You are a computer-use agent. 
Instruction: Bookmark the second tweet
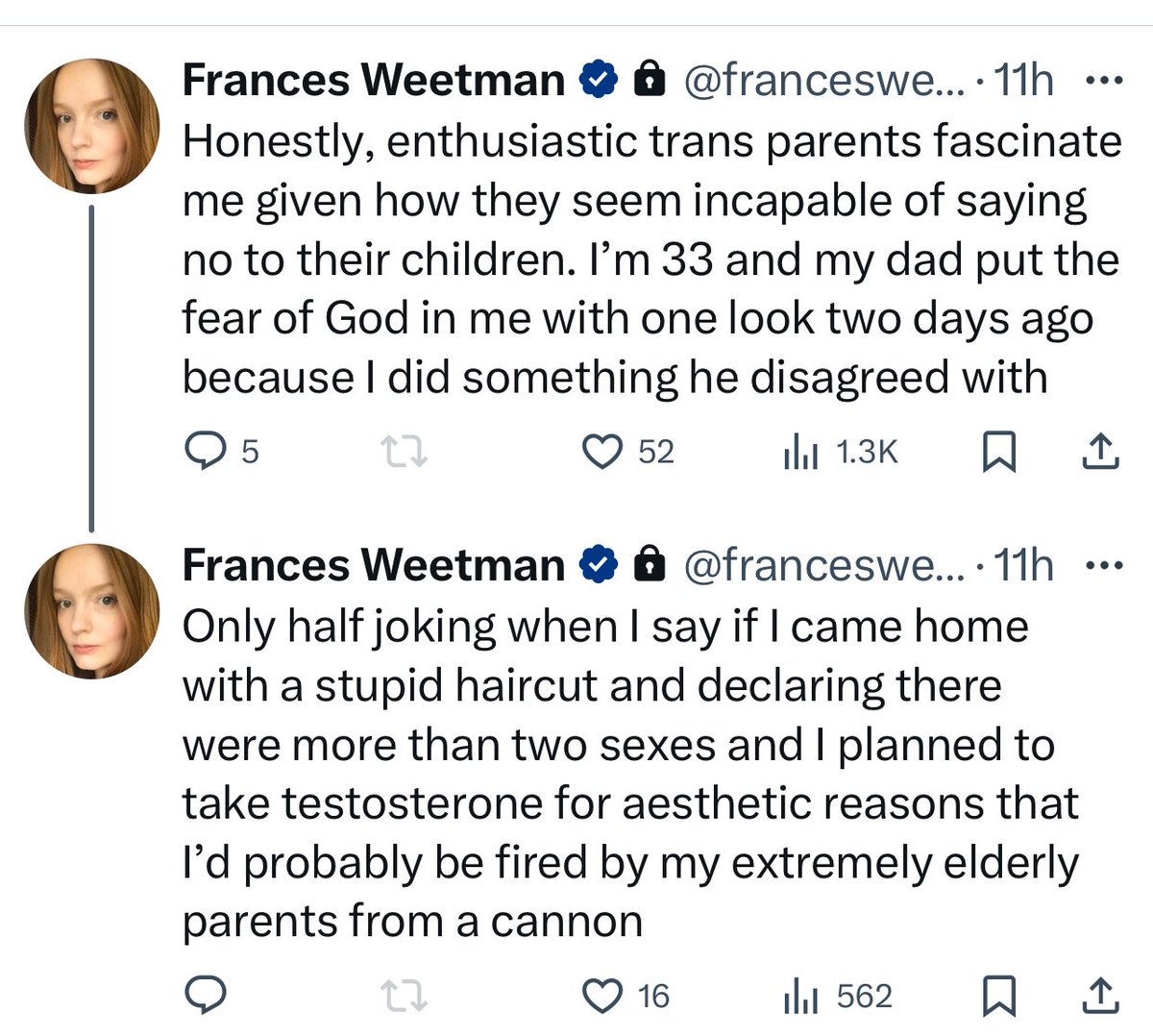coord(999,997)
